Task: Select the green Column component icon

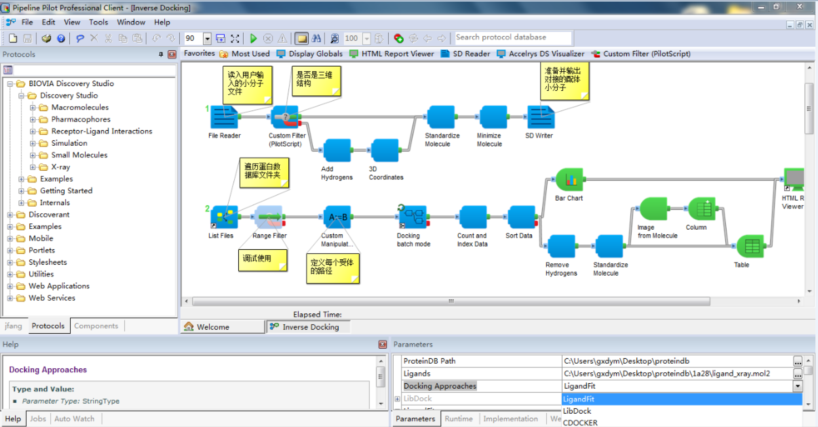Action: coord(702,209)
